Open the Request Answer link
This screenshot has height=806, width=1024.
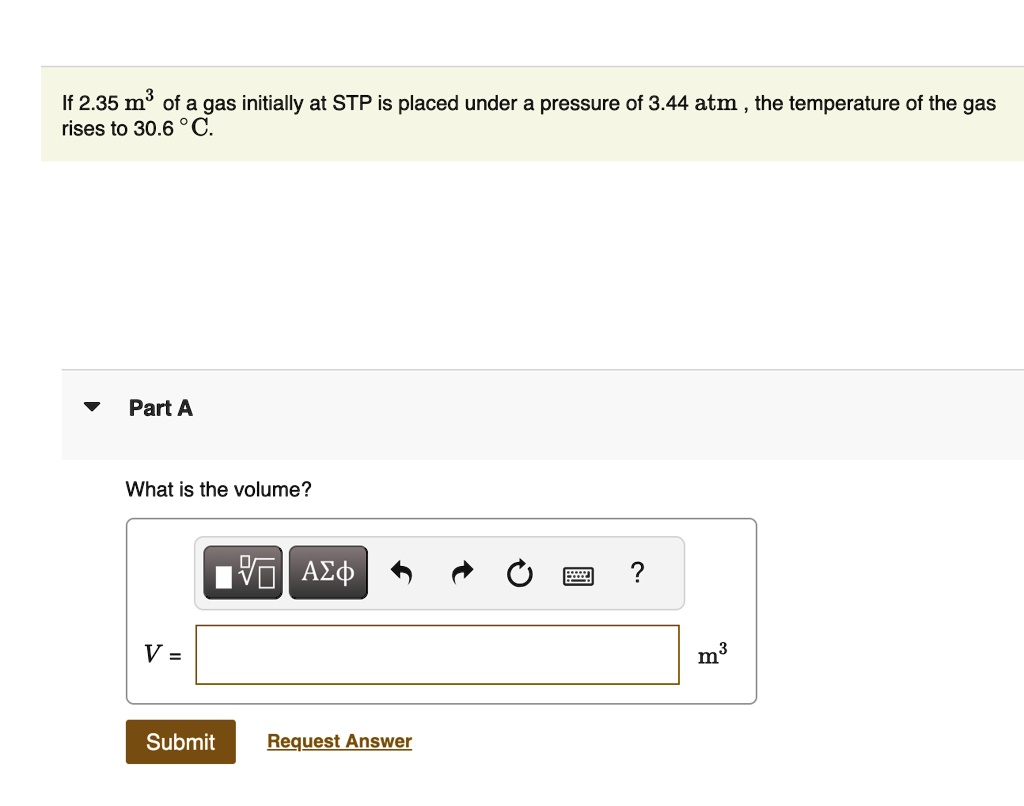(339, 740)
